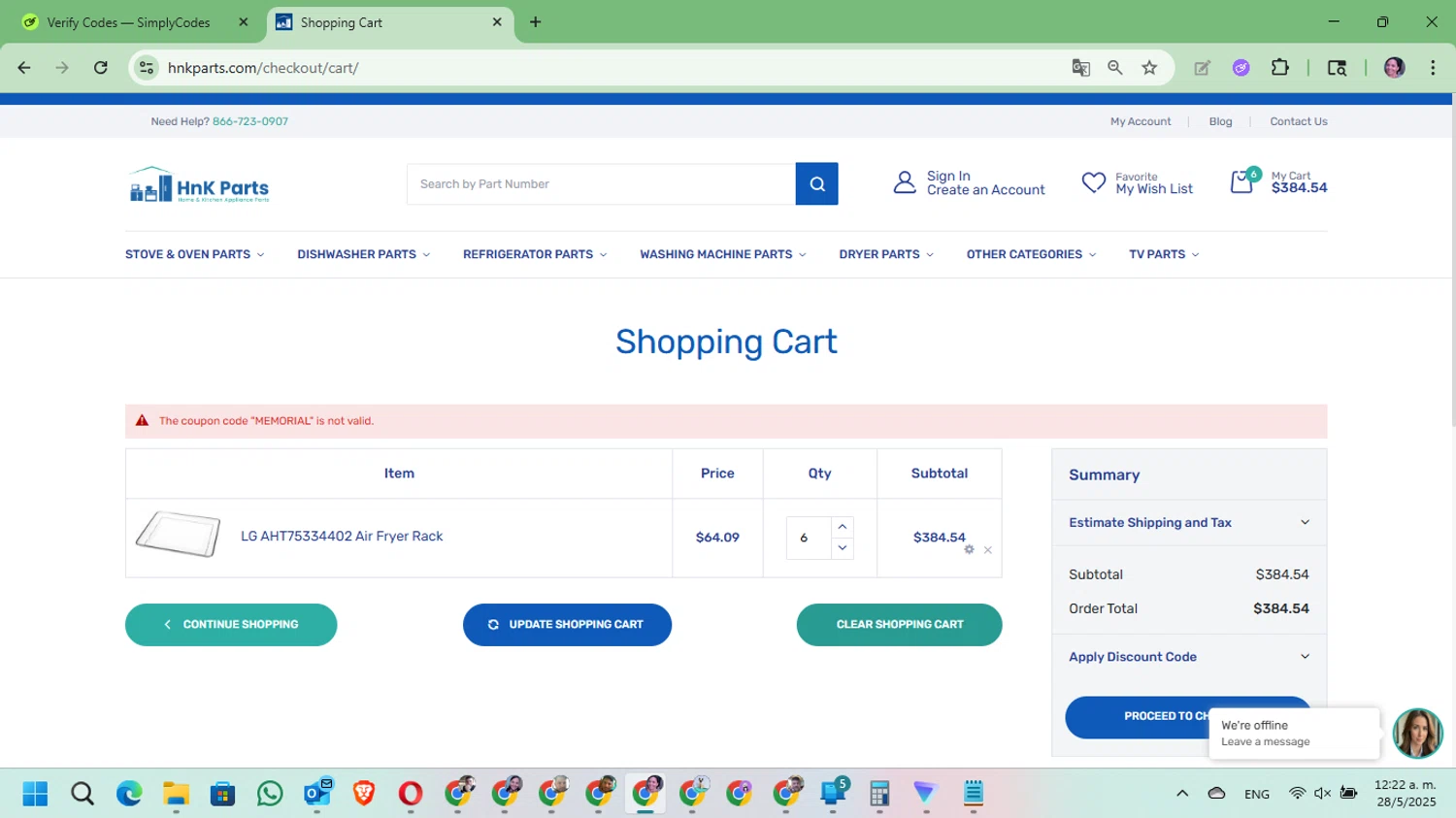Expand Estimate Shipping and Tax section
The height and width of the screenshot is (818, 1456).
pos(1189,522)
